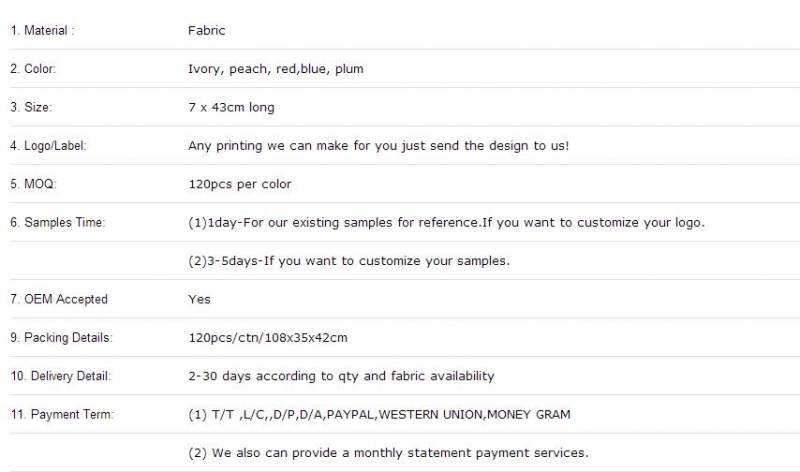
Task: Select '120pcs per color' value
Action: click(x=240, y=184)
